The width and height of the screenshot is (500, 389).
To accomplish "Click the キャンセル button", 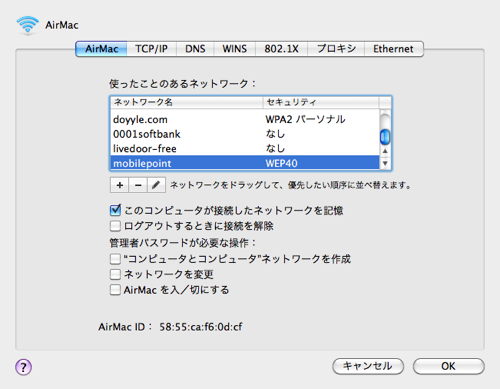I will click(x=368, y=366).
